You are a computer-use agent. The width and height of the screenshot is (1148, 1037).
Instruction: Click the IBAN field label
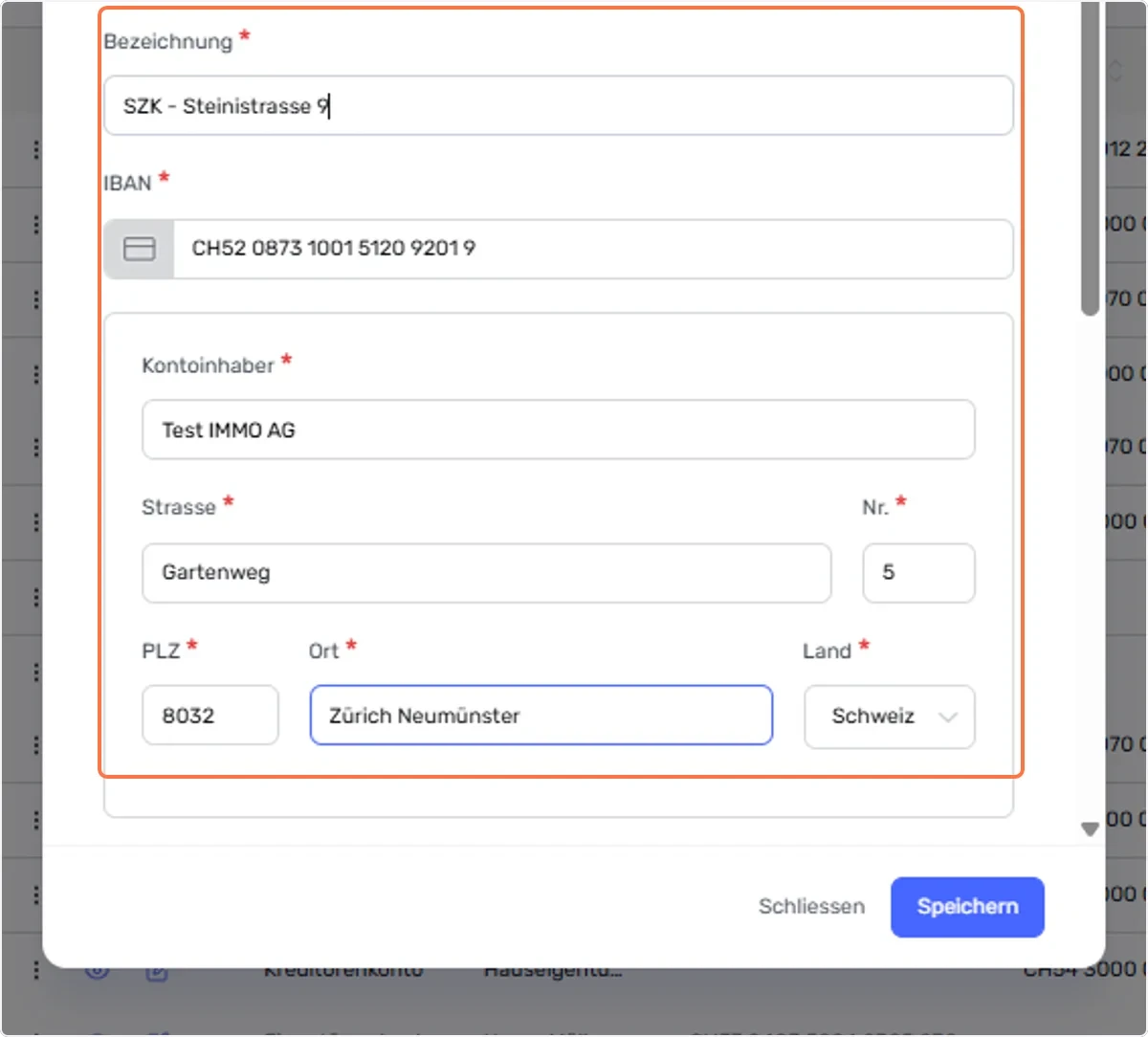point(128,183)
